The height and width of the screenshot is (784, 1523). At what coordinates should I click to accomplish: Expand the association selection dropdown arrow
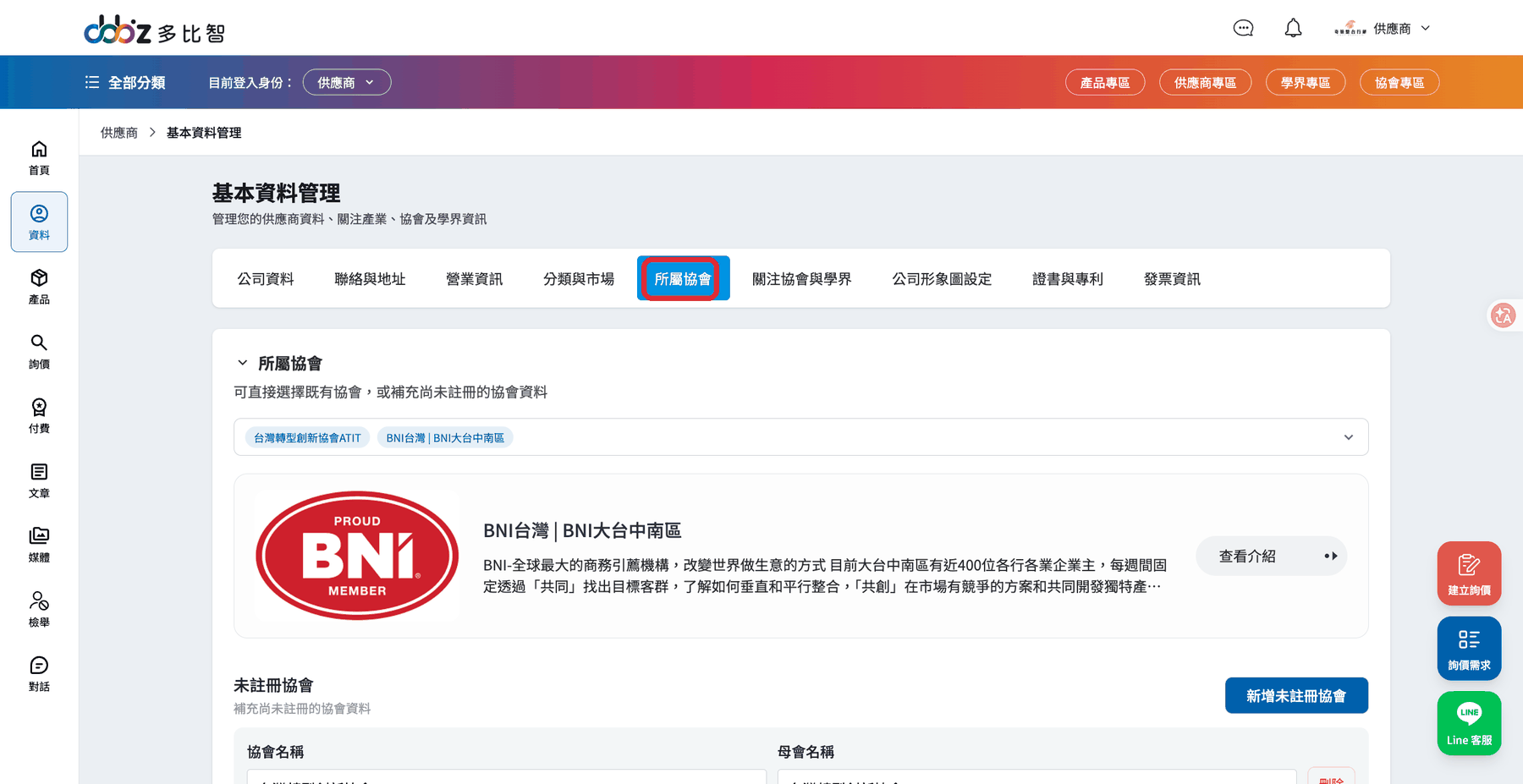[1349, 437]
